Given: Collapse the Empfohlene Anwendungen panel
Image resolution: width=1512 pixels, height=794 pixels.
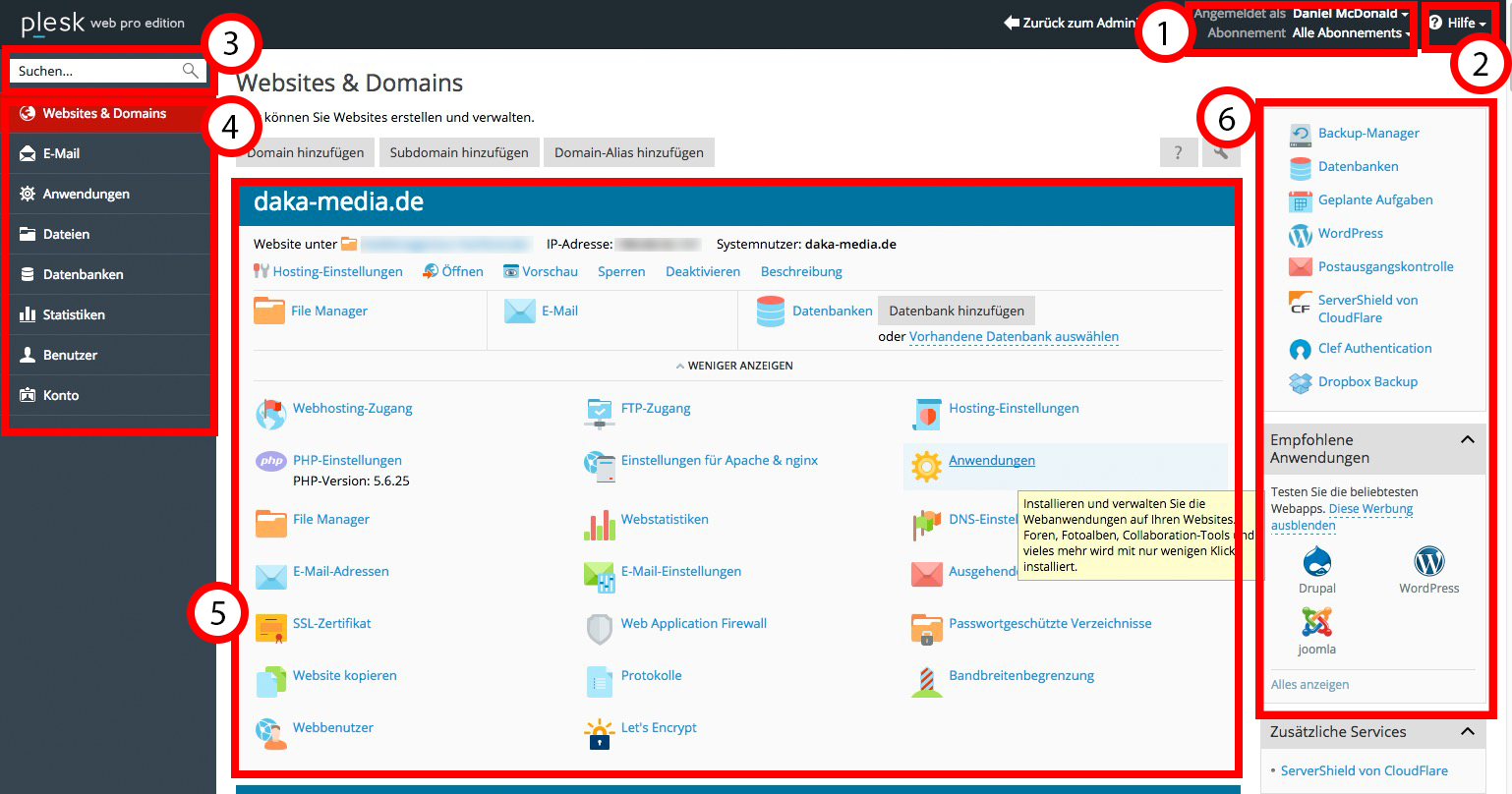Looking at the screenshot, I should click(x=1467, y=440).
